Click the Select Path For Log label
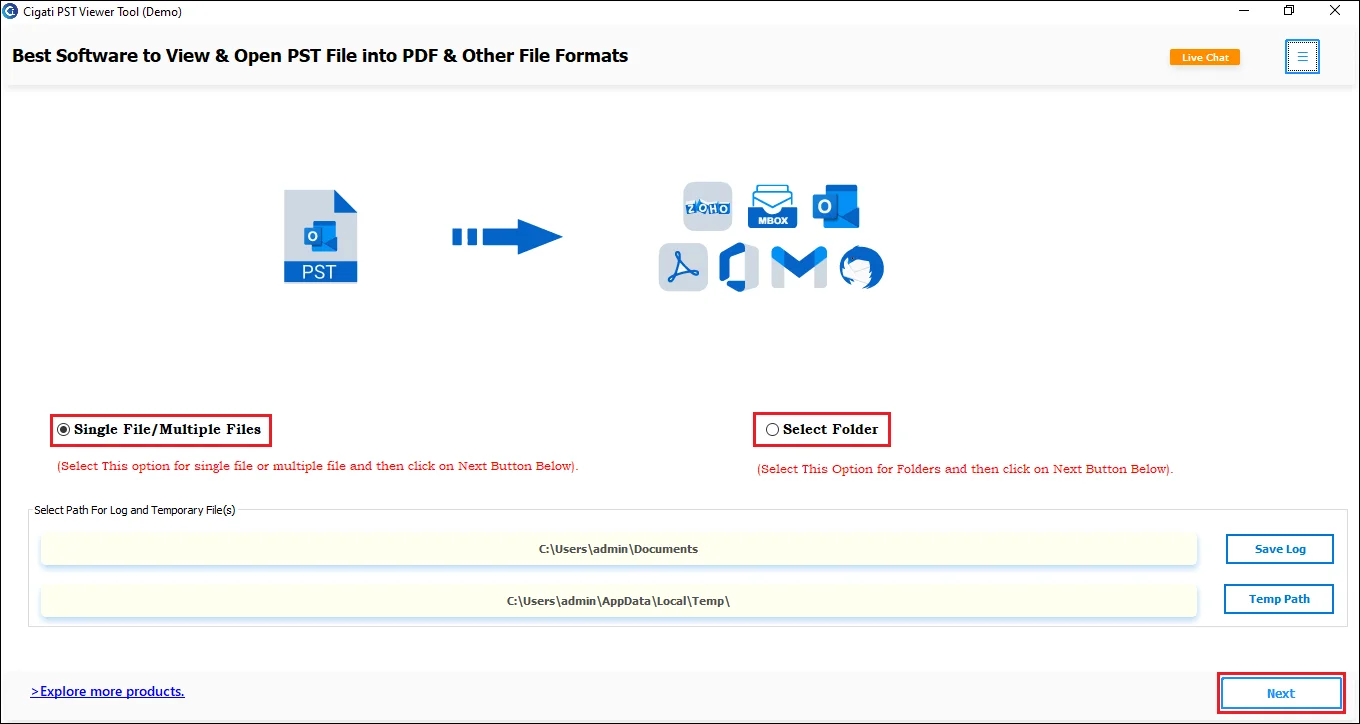This screenshot has width=1360, height=724. point(135,510)
